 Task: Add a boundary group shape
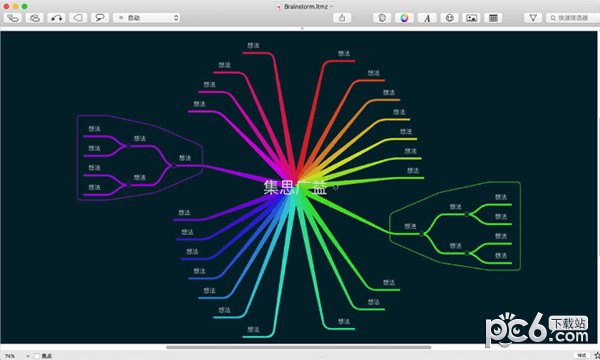[x=78, y=18]
